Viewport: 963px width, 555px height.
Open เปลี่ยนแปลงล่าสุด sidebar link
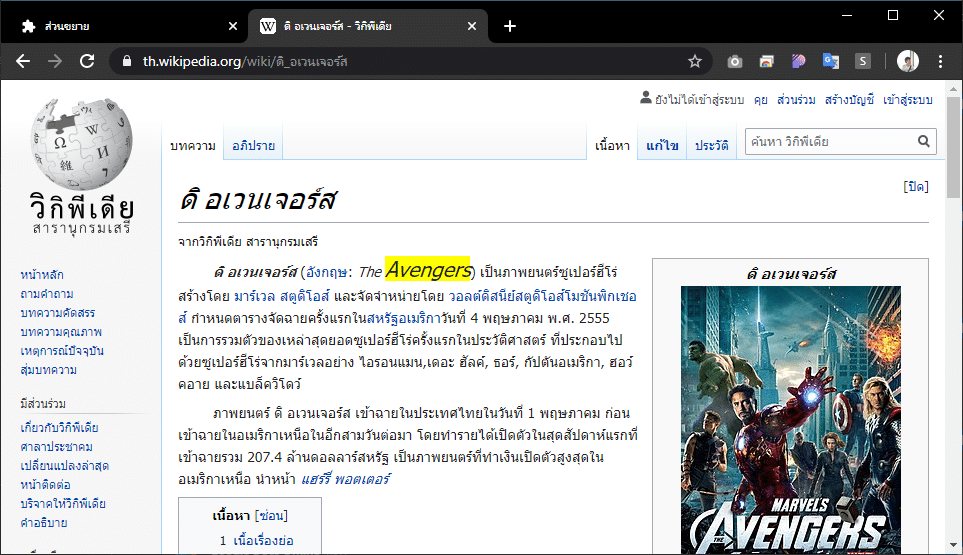(x=64, y=466)
